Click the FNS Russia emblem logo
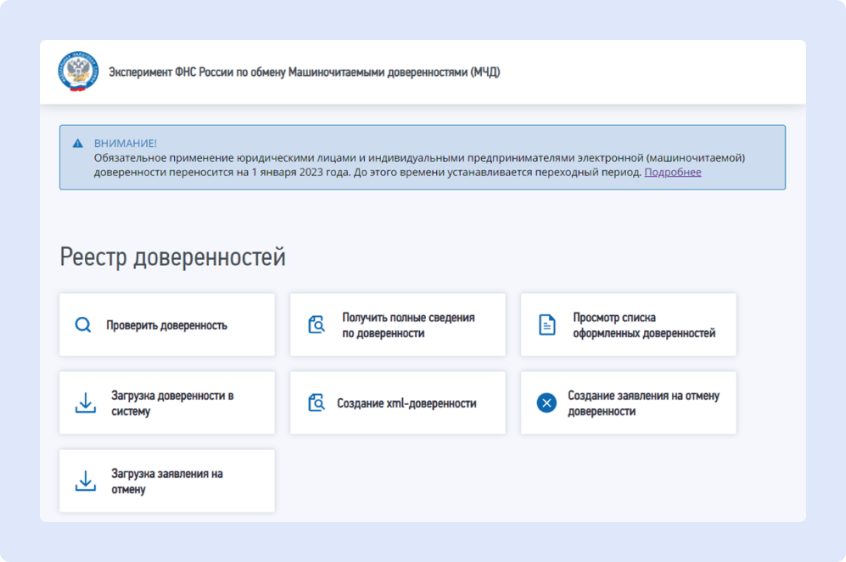846x562 pixels. click(78, 72)
